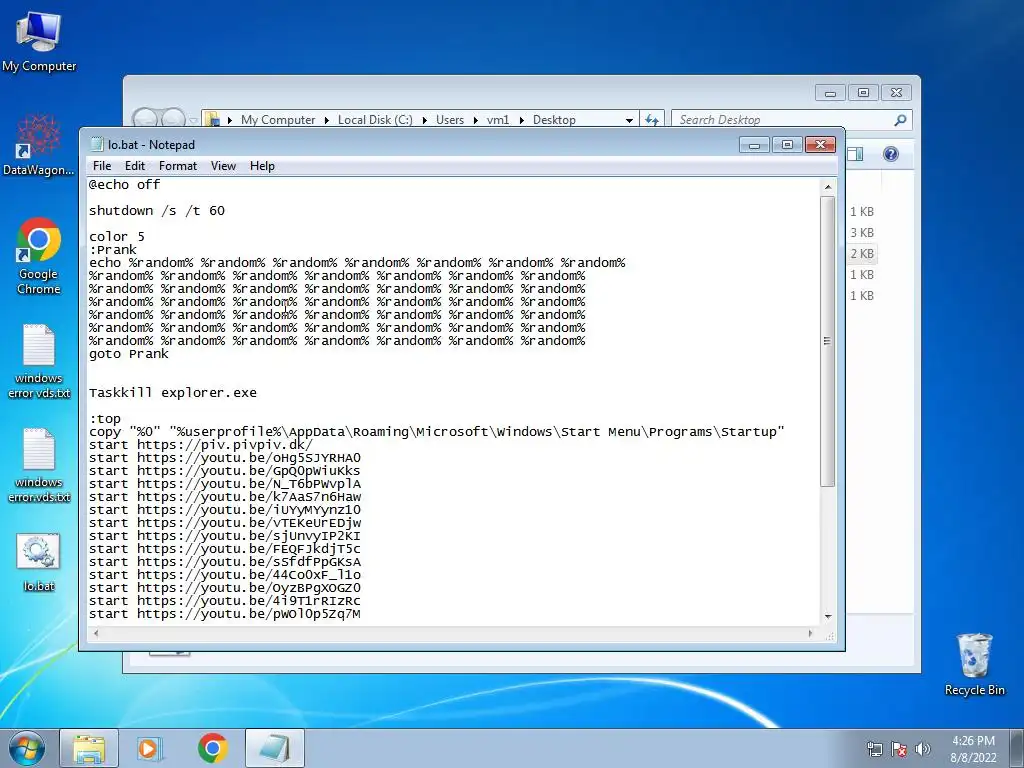Open the Format menu in Notepad
This screenshot has width=1024, height=768.
pos(178,166)
